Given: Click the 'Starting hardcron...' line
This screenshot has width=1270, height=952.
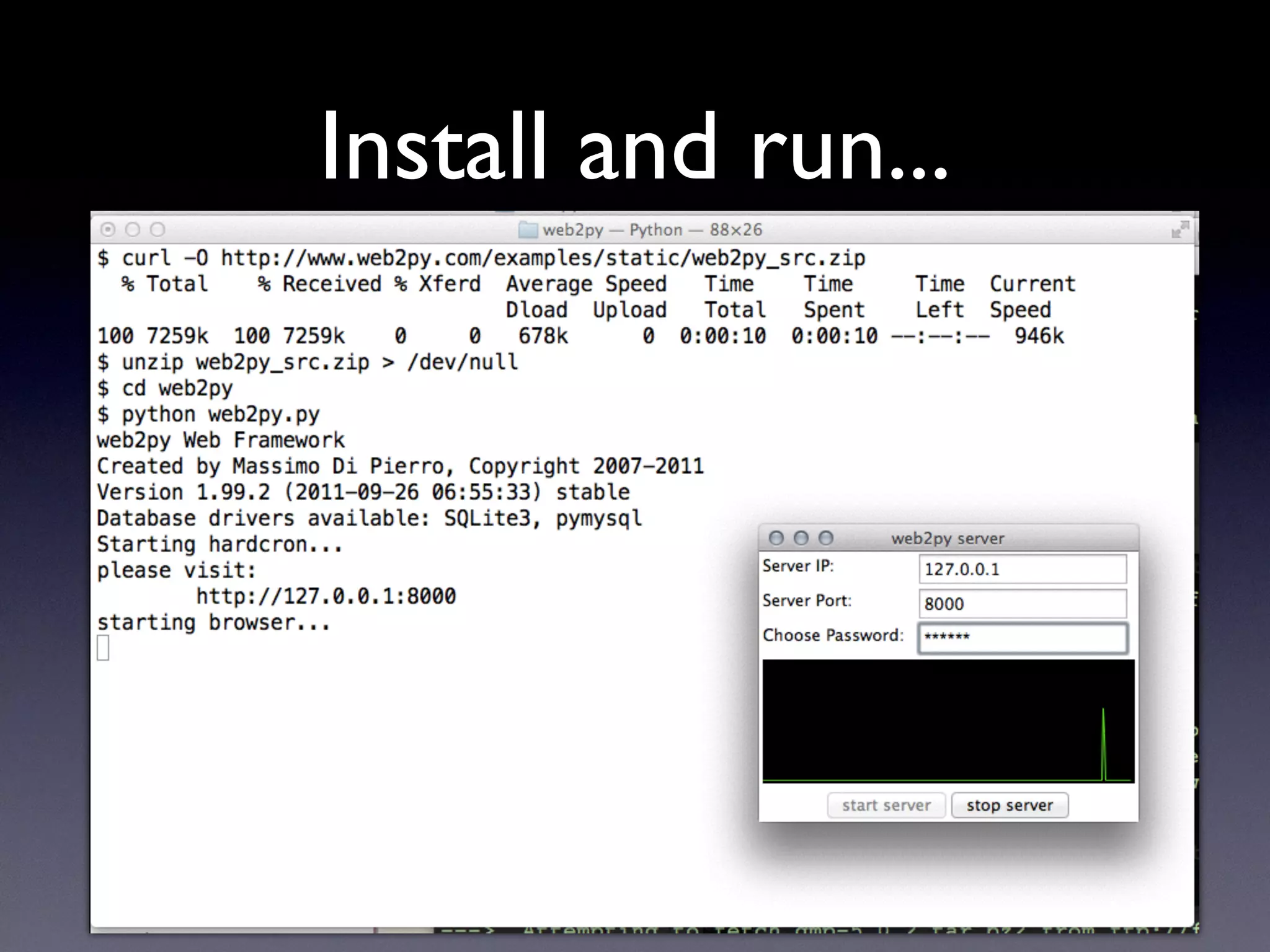Looking at the screenshot, I should click(x=220, y=544).
